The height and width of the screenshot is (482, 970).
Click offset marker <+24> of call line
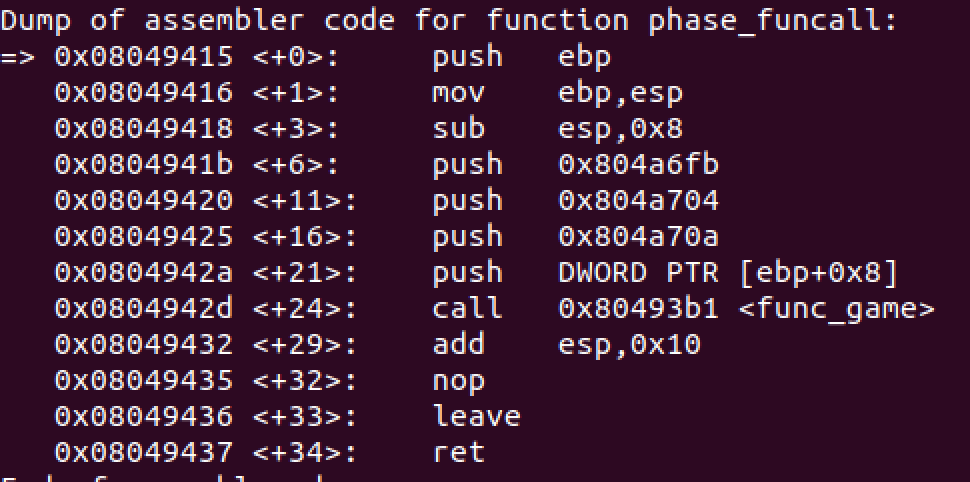[305, 308]
